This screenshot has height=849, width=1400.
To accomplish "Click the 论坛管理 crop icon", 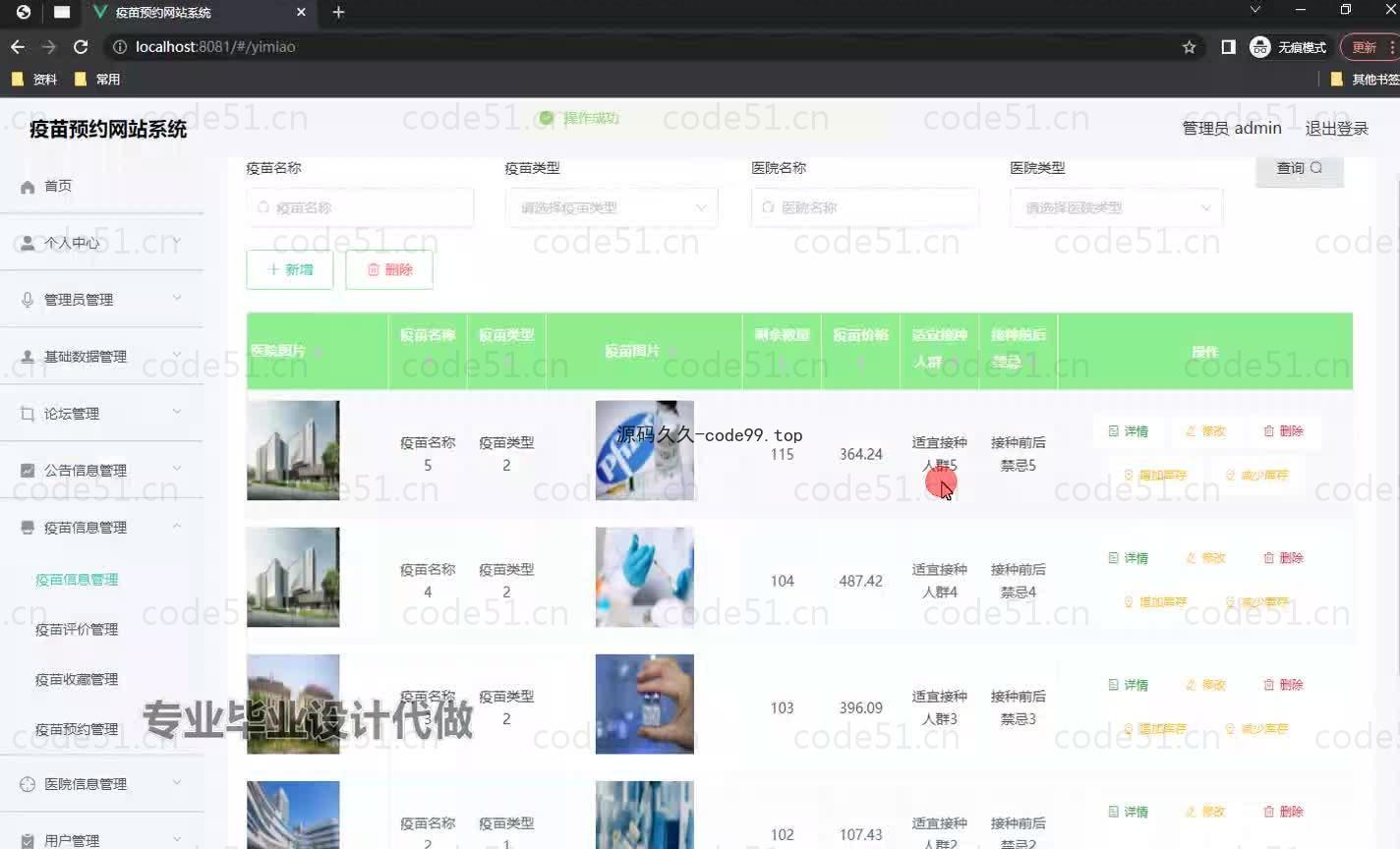I will pos(28,414).
